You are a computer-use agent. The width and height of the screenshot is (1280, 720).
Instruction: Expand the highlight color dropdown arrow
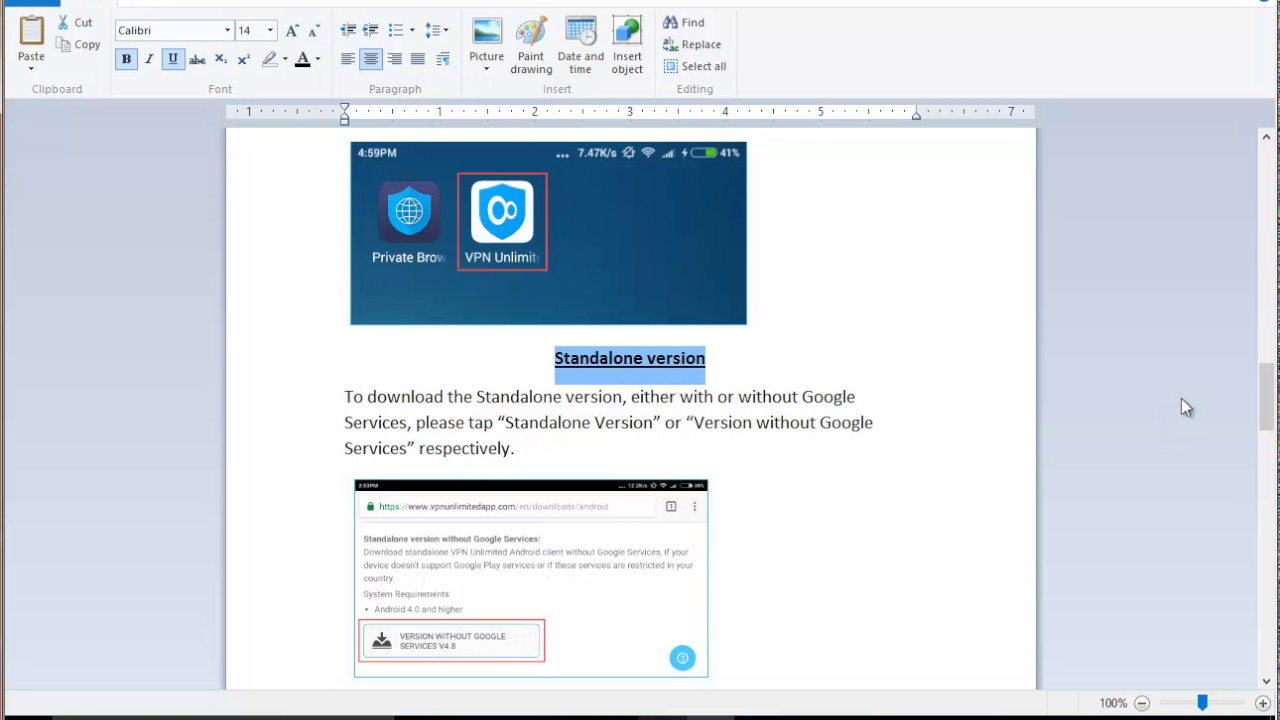285,59
